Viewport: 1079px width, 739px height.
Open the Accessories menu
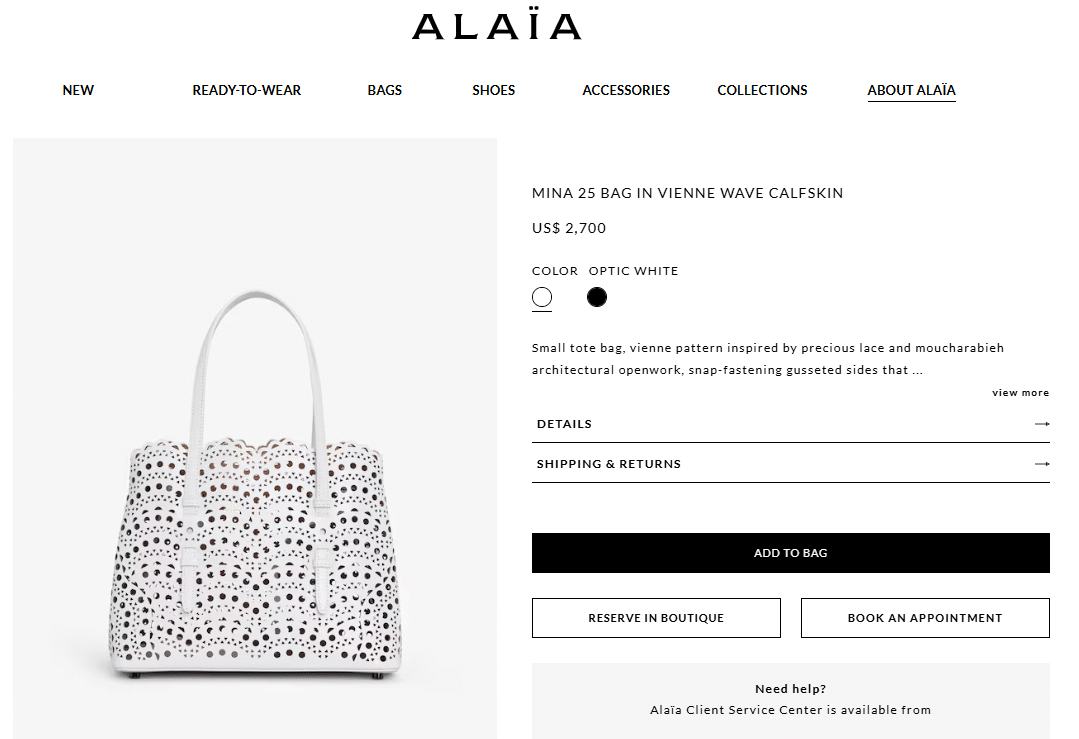tap(626, 90)
